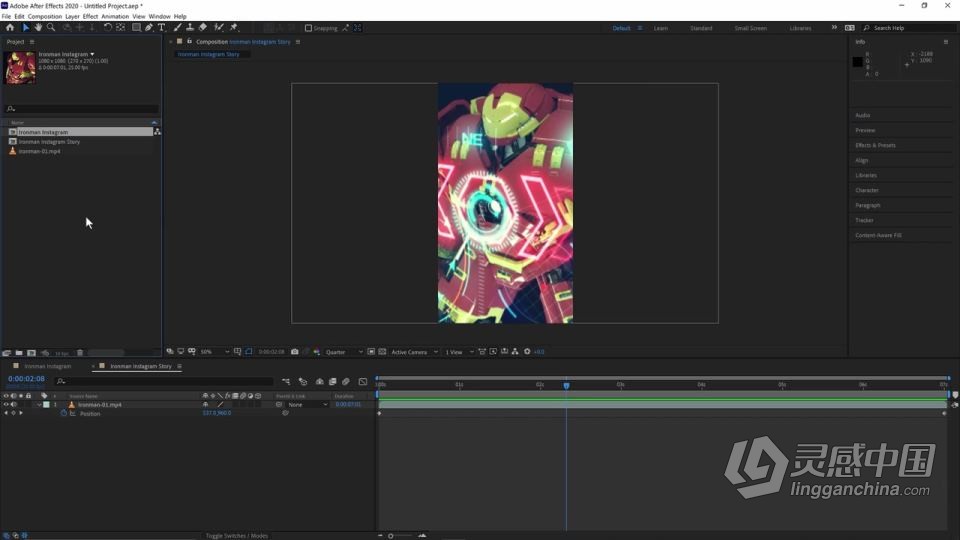This screenshot has width=960, height=540.
Task: Switch to the Libraries workspace
Action: click(x=800, y=28)
